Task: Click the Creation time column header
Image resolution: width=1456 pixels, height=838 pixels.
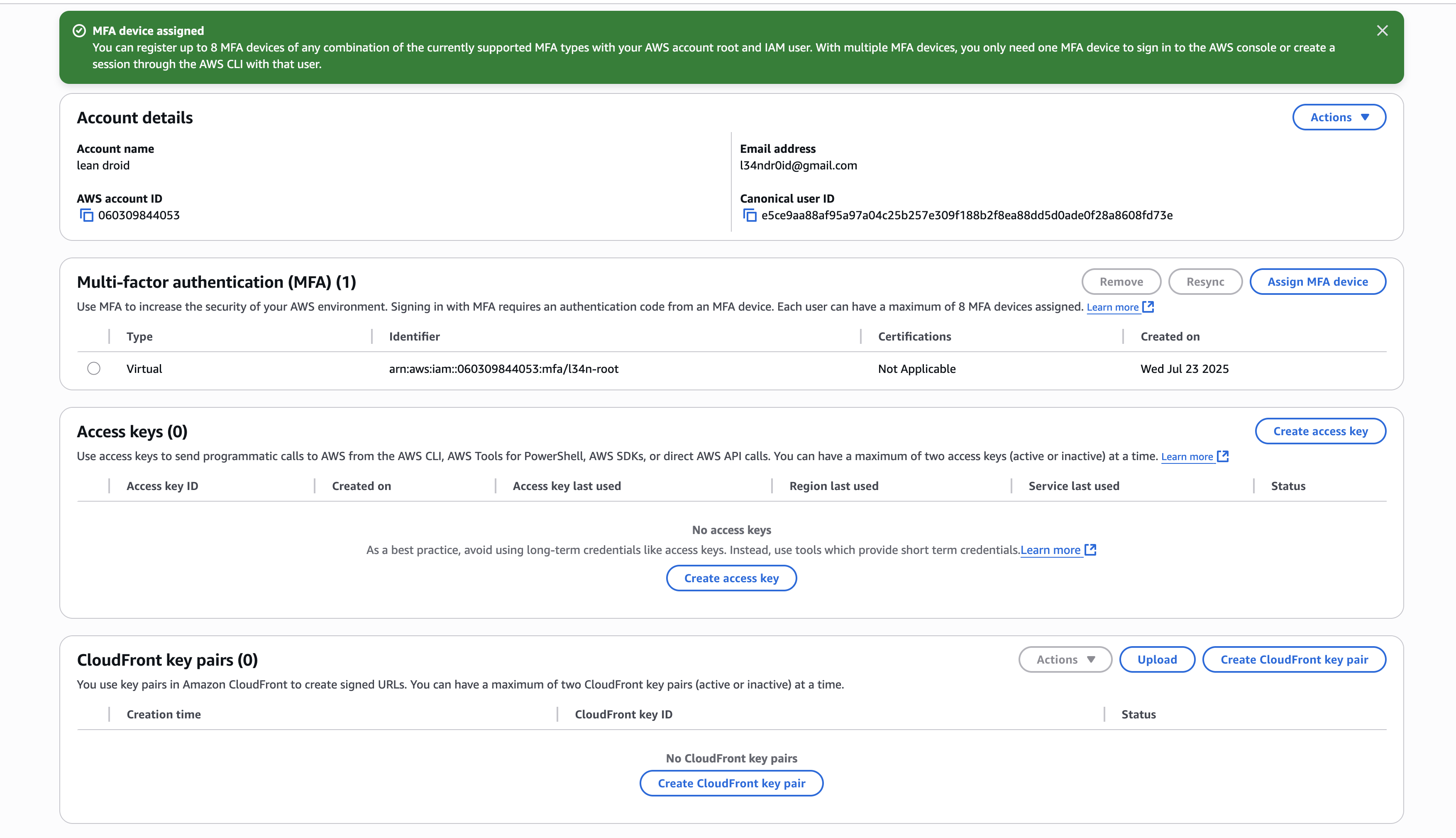Action: click(x=164, y=714)
